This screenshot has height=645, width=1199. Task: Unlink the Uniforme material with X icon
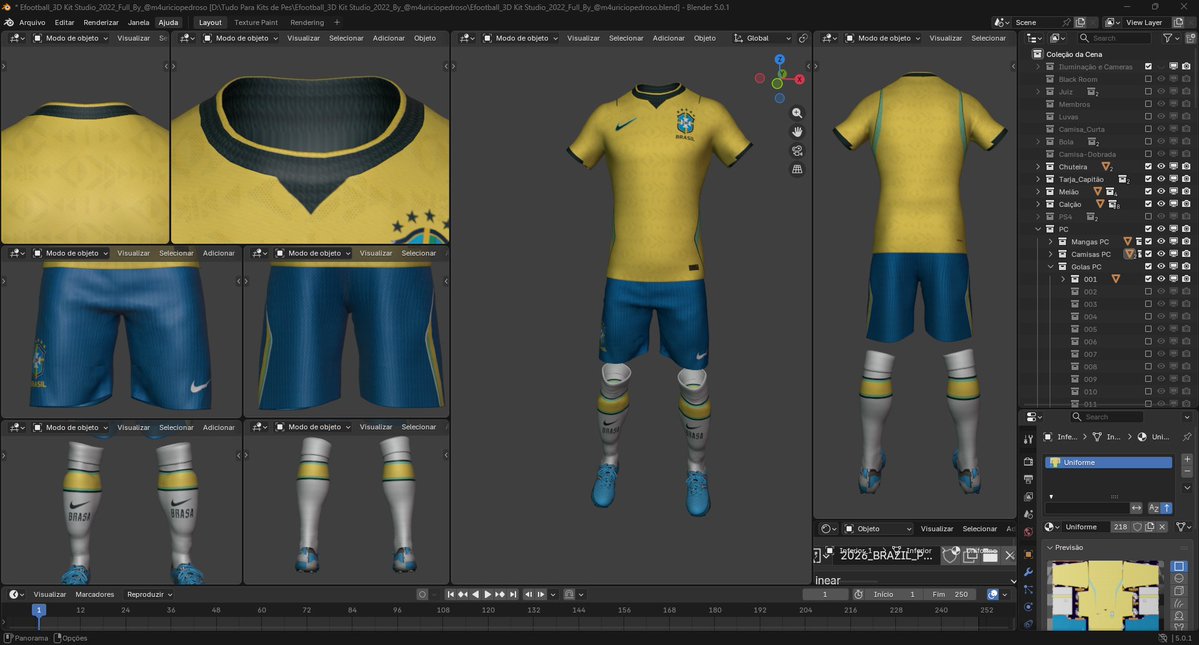coord(1162,527)
